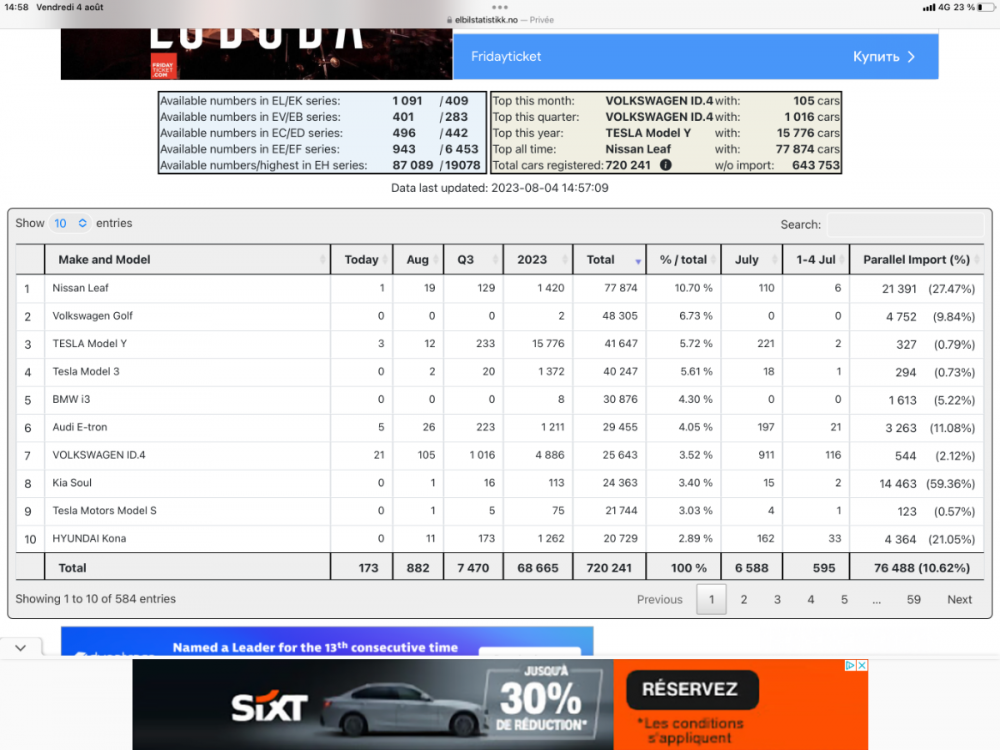Viewport: 1000px width, 750px height.
Task: Click the info icon beside total cars registered
Action: pos(665,165)
